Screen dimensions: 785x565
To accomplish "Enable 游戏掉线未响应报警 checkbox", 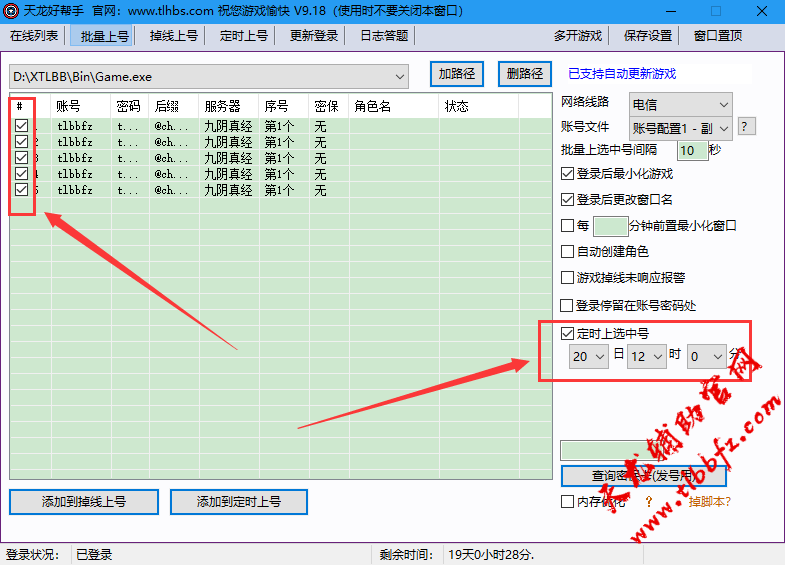I will (568, 278).
